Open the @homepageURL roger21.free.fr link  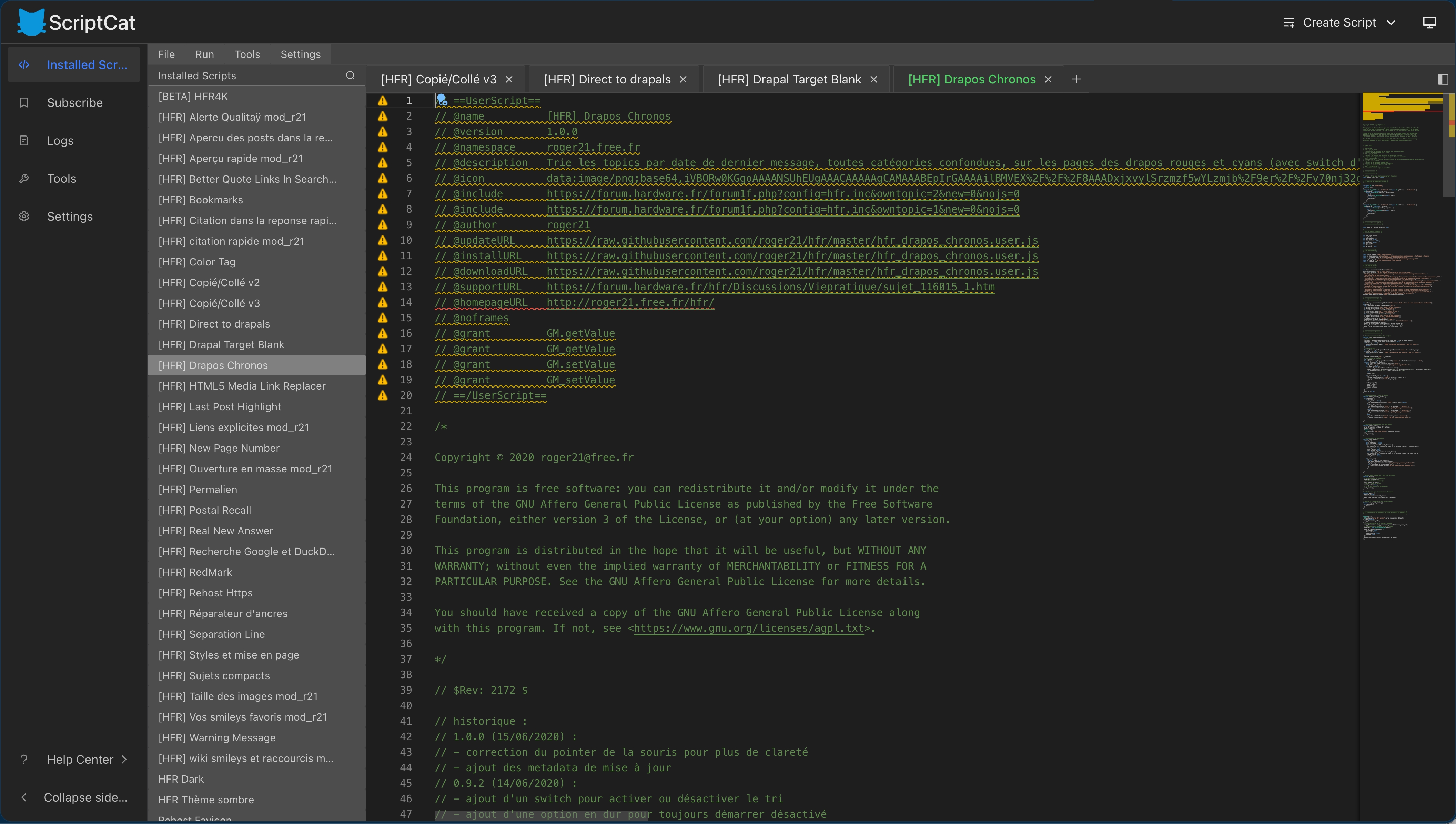point(630,302)
